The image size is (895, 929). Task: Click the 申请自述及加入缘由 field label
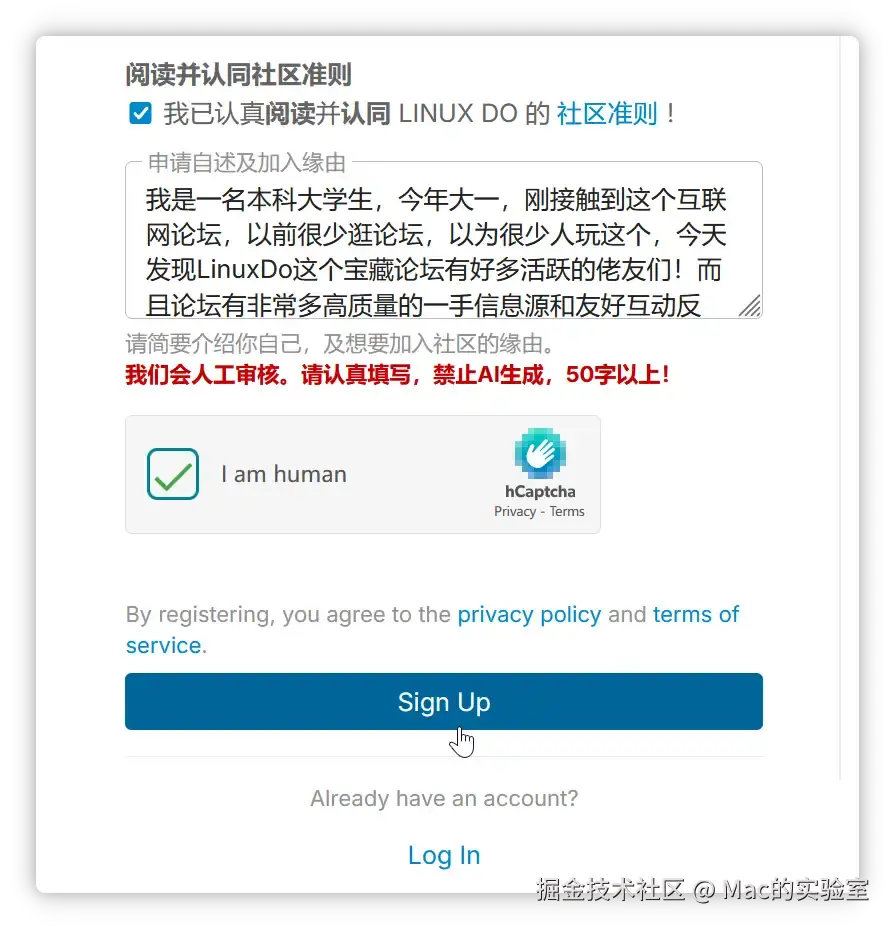click(x=247, y=162)
